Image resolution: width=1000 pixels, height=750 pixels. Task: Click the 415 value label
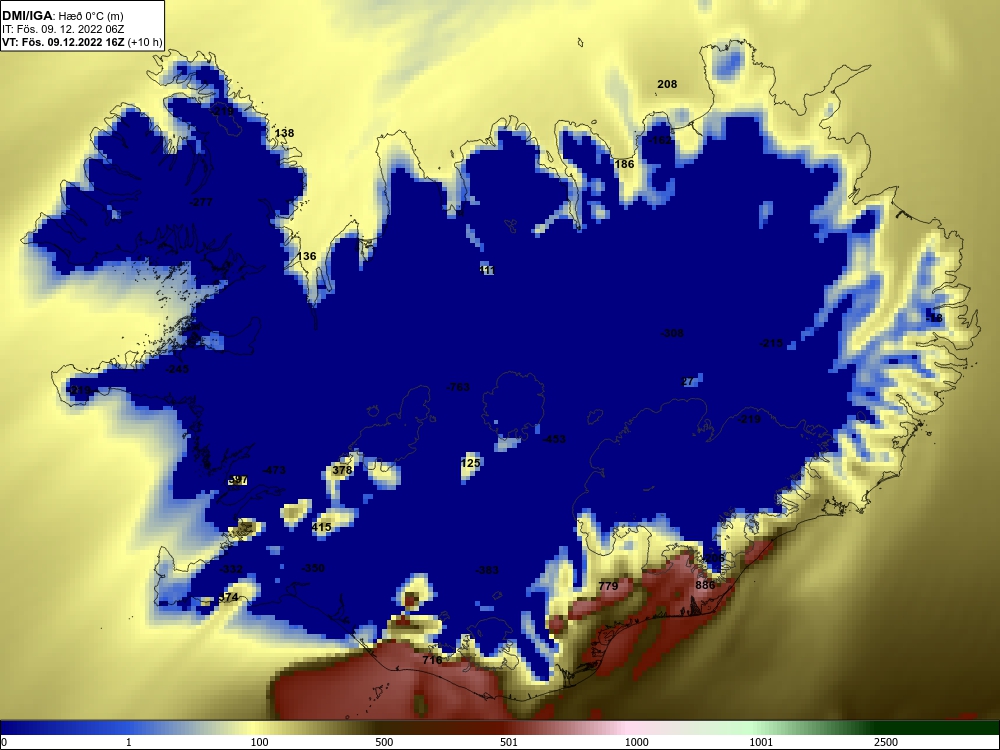[321, 527]
